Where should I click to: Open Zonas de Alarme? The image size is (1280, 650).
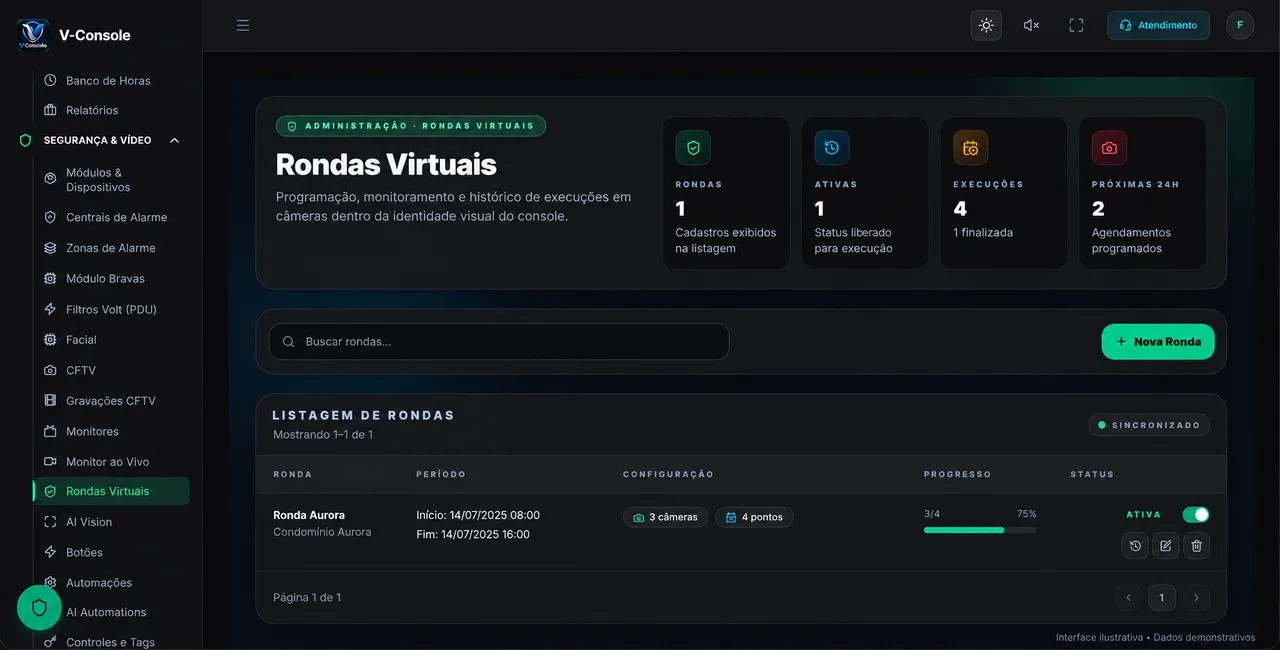(x=110, y=248)
